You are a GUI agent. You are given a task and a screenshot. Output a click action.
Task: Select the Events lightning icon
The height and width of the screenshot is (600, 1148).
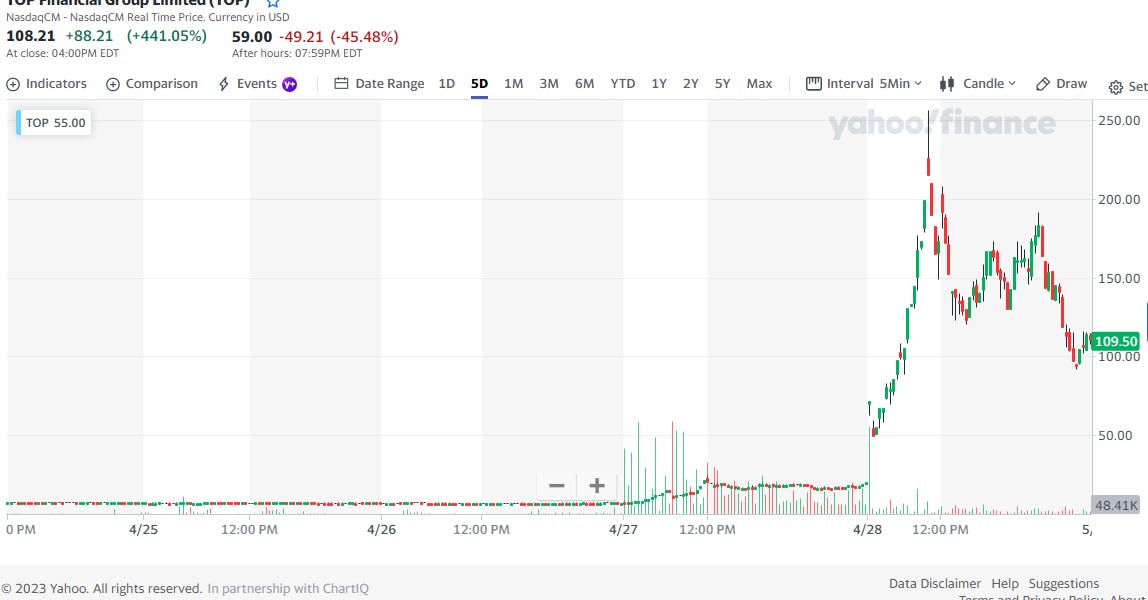click(222, 84)
